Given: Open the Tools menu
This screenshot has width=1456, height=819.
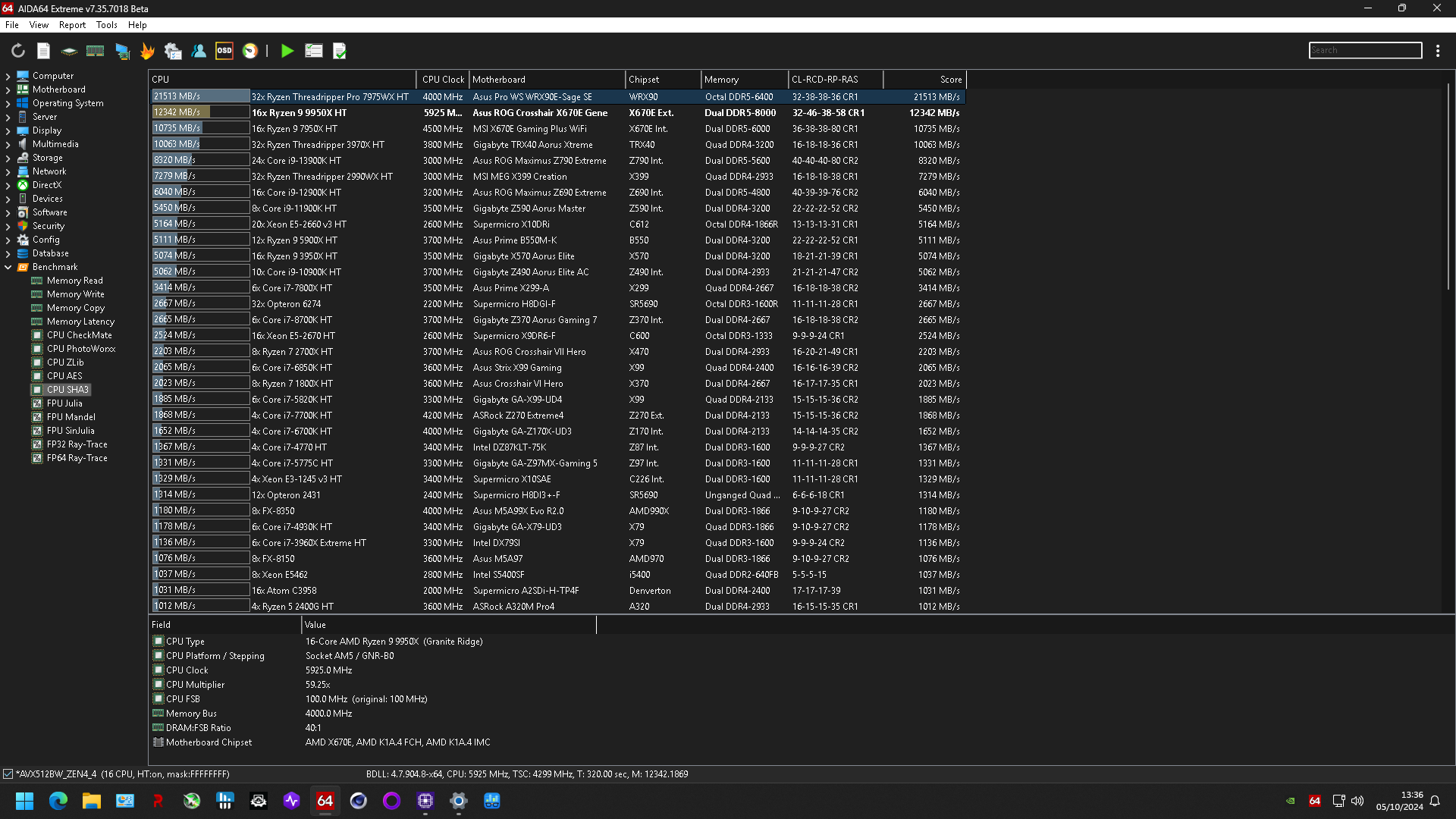Looking at the screenshot, I should tap(106, 25).
